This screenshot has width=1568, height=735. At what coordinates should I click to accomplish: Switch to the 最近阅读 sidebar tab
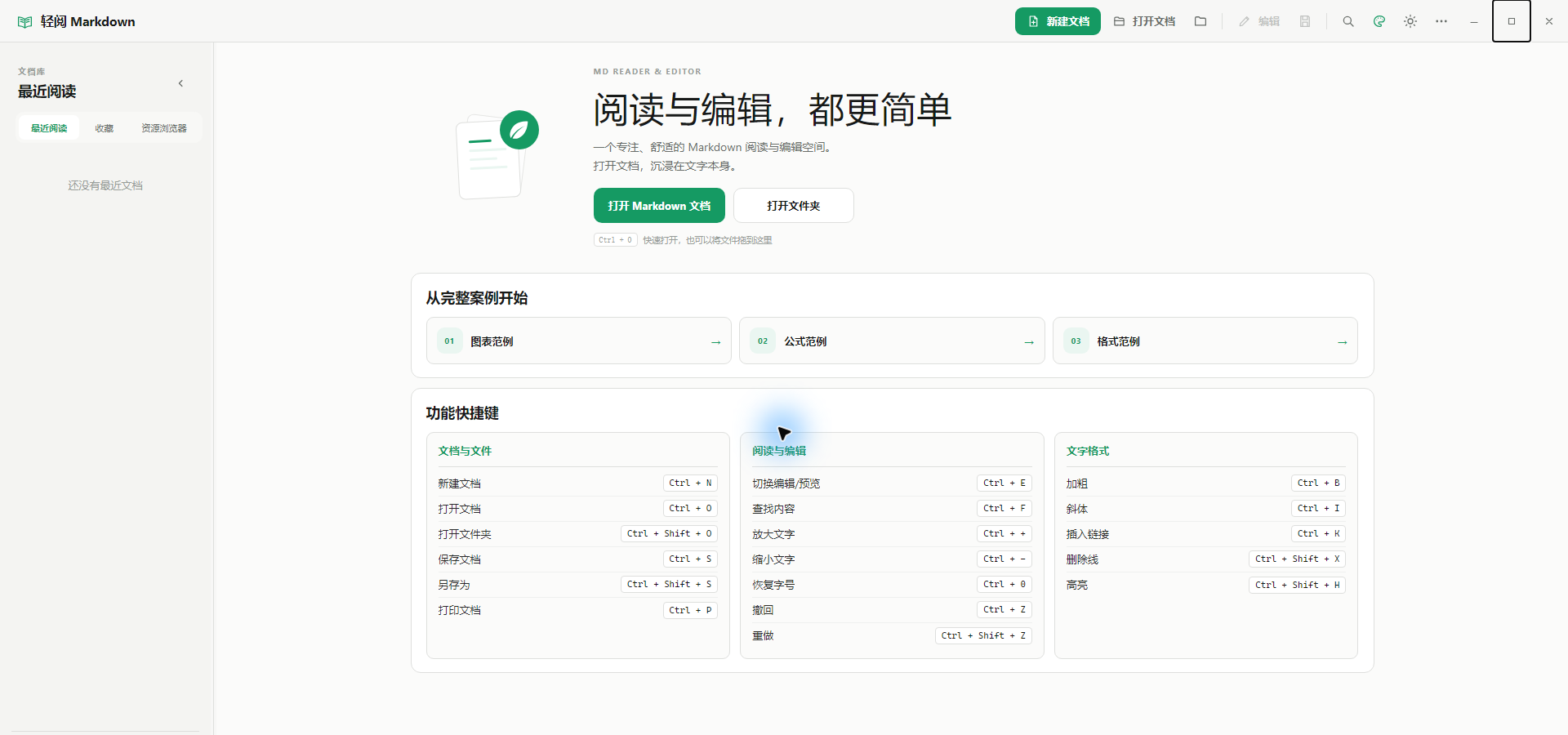(49, 128)
